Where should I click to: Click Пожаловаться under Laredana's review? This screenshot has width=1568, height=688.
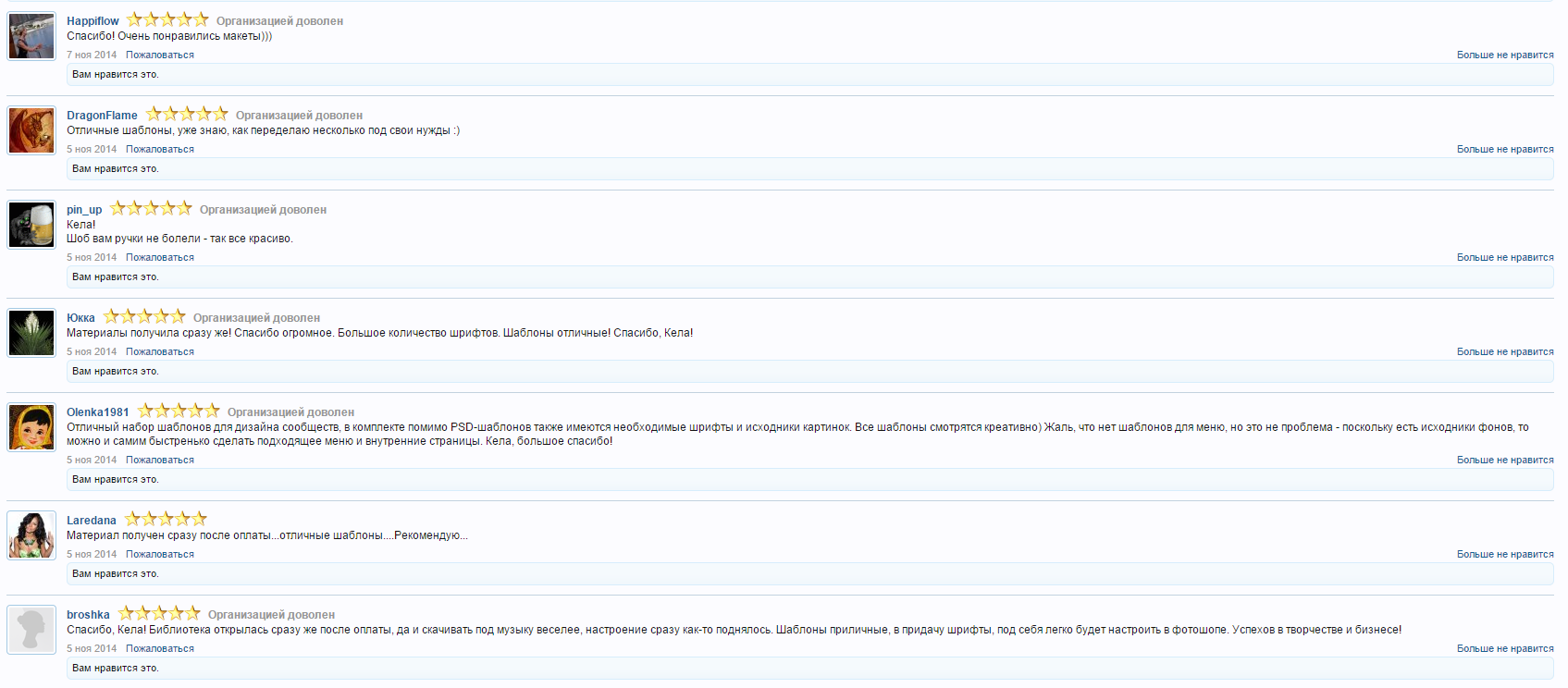click(160, 555)
